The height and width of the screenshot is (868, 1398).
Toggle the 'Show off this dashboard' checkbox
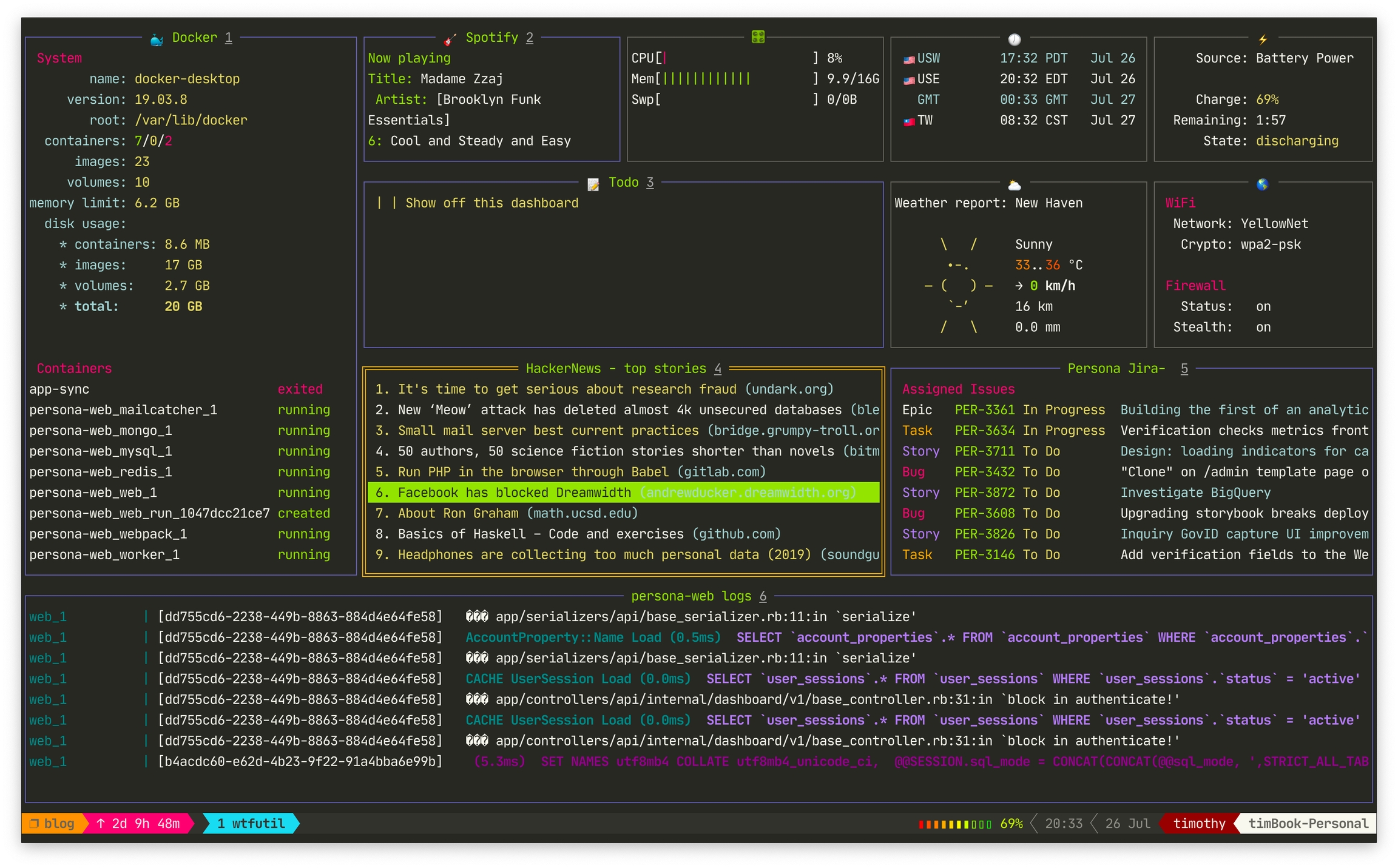point(387,203)
